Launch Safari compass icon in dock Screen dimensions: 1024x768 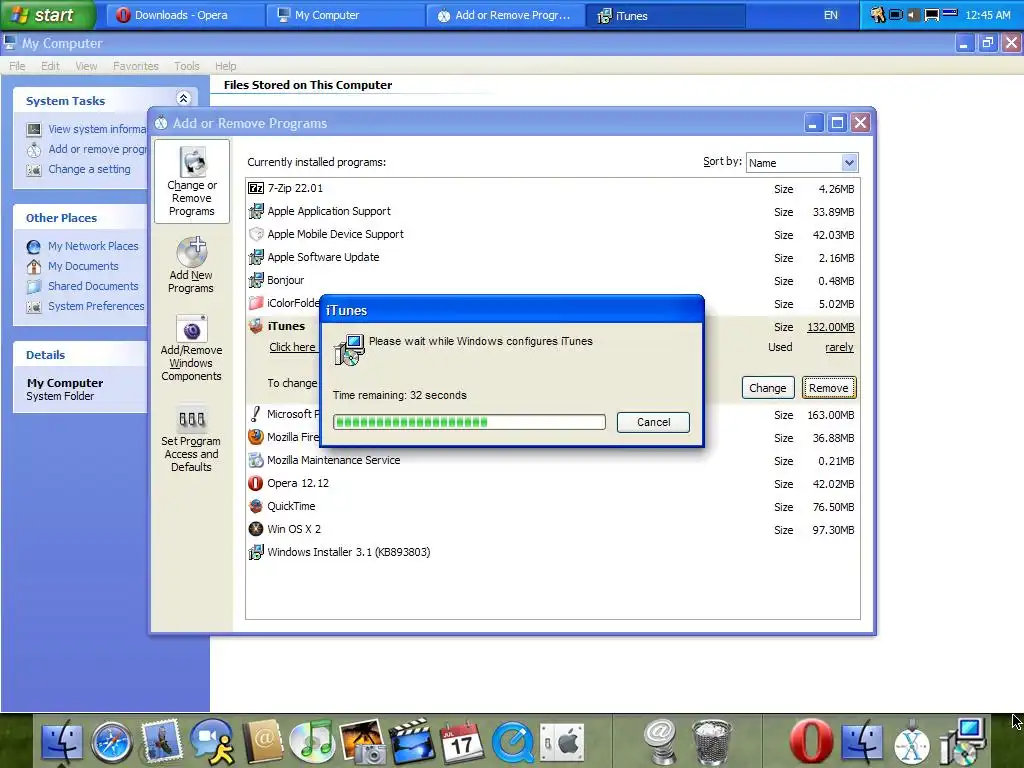pos(112,743)
